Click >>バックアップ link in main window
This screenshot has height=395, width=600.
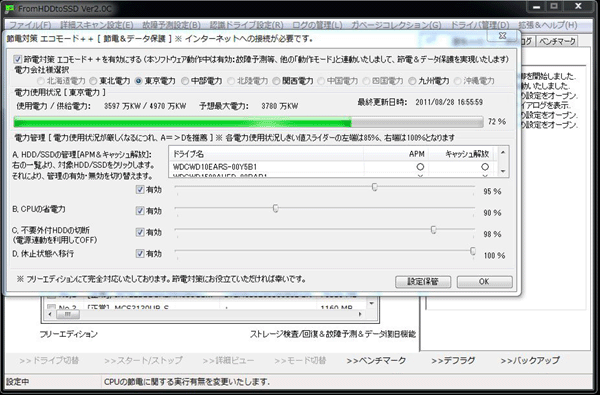[x=530, y=361]
